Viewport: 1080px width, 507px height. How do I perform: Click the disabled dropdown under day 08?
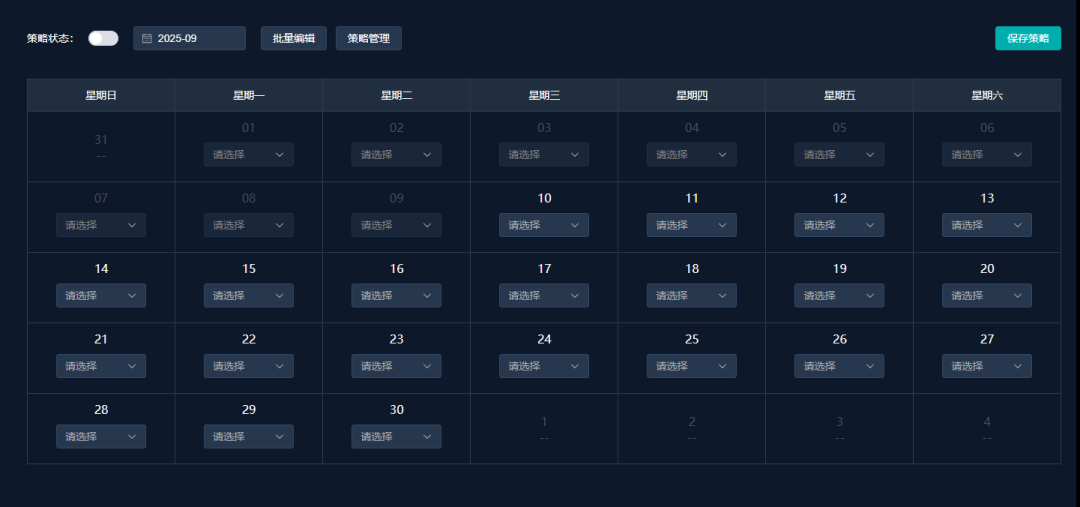[249, 225]
